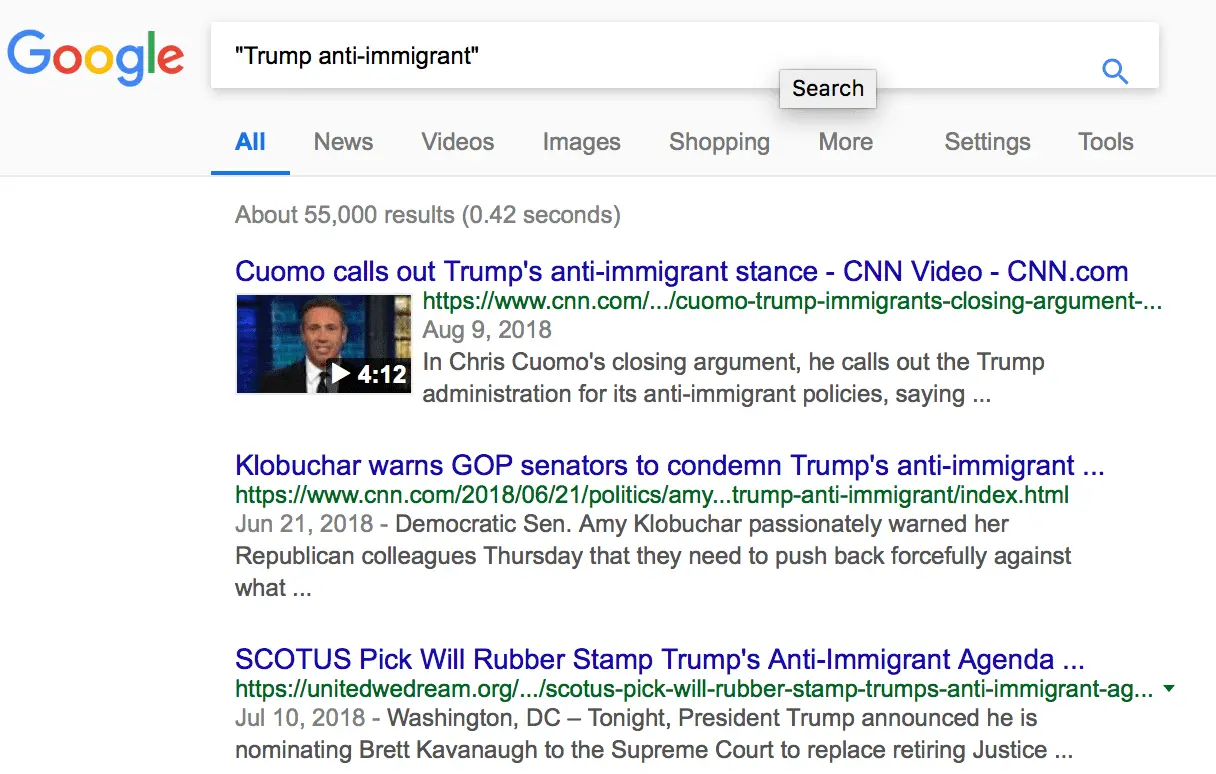Switch to the Videos tab
Viewport: 1216px width, 774px height.
[x=458, y=142]
